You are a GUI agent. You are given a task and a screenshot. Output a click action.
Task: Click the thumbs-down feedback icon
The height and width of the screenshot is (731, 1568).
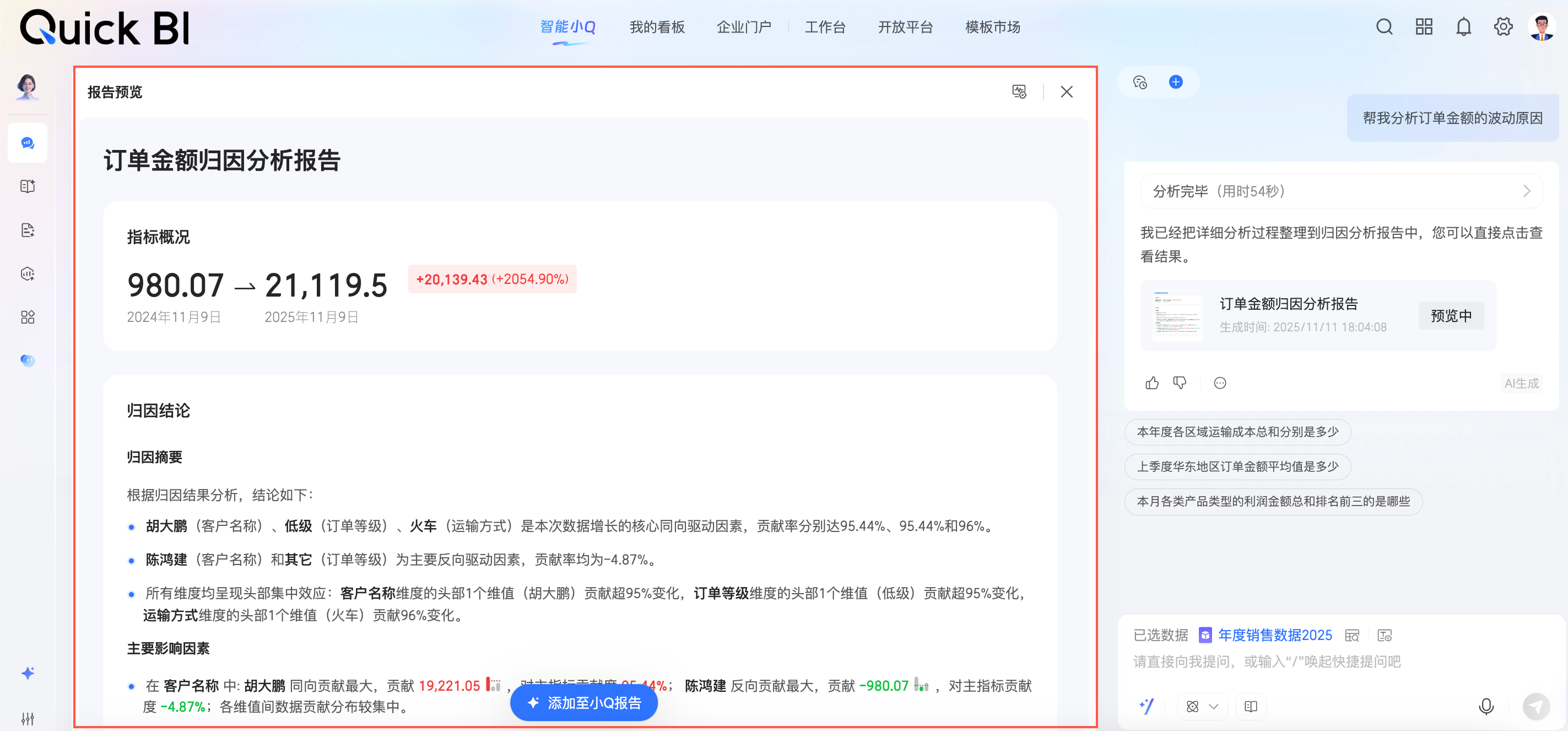point(1180,383)
